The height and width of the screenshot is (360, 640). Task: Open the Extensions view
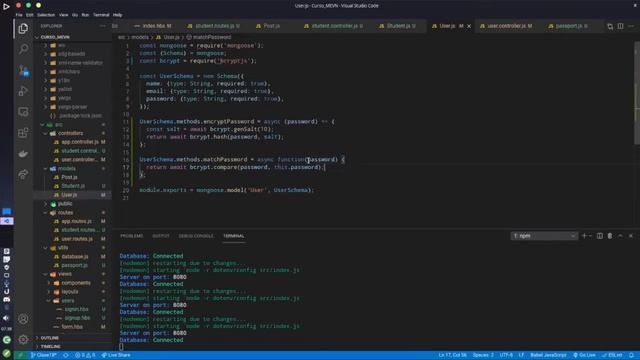[x=23, y=133]
